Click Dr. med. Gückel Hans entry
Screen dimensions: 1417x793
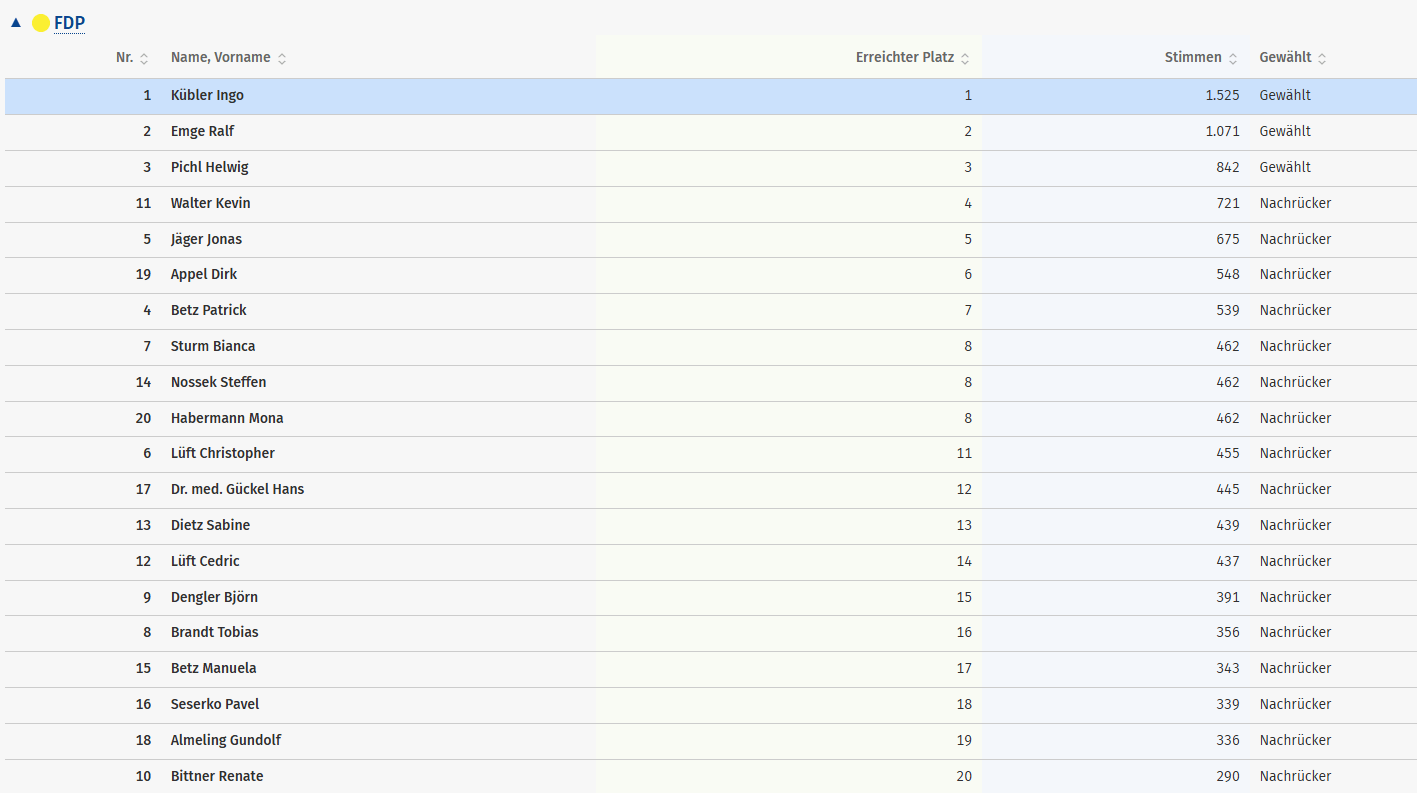click(237, 490)
